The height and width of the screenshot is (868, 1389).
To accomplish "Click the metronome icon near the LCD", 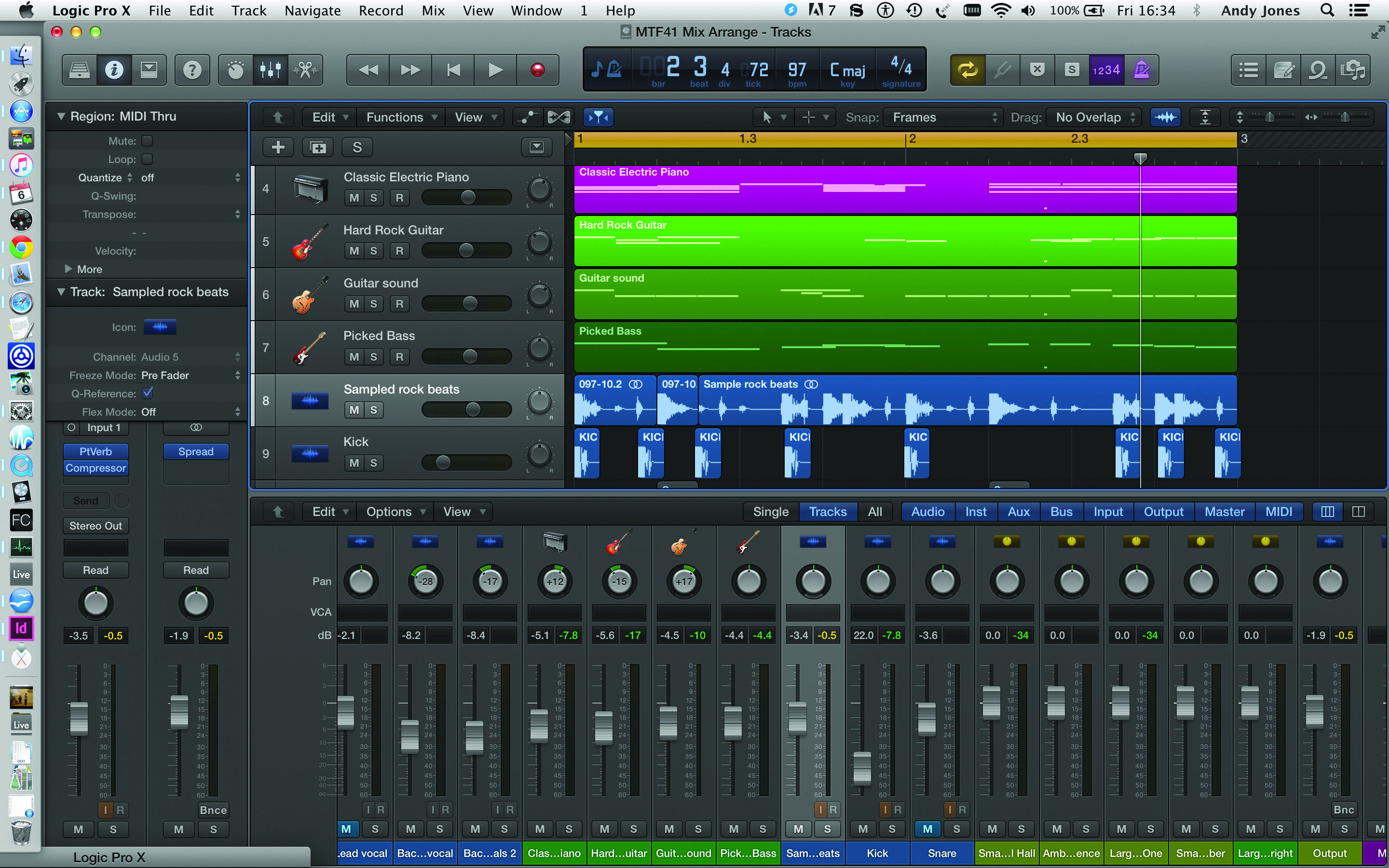I will [x=1142, y=69].
